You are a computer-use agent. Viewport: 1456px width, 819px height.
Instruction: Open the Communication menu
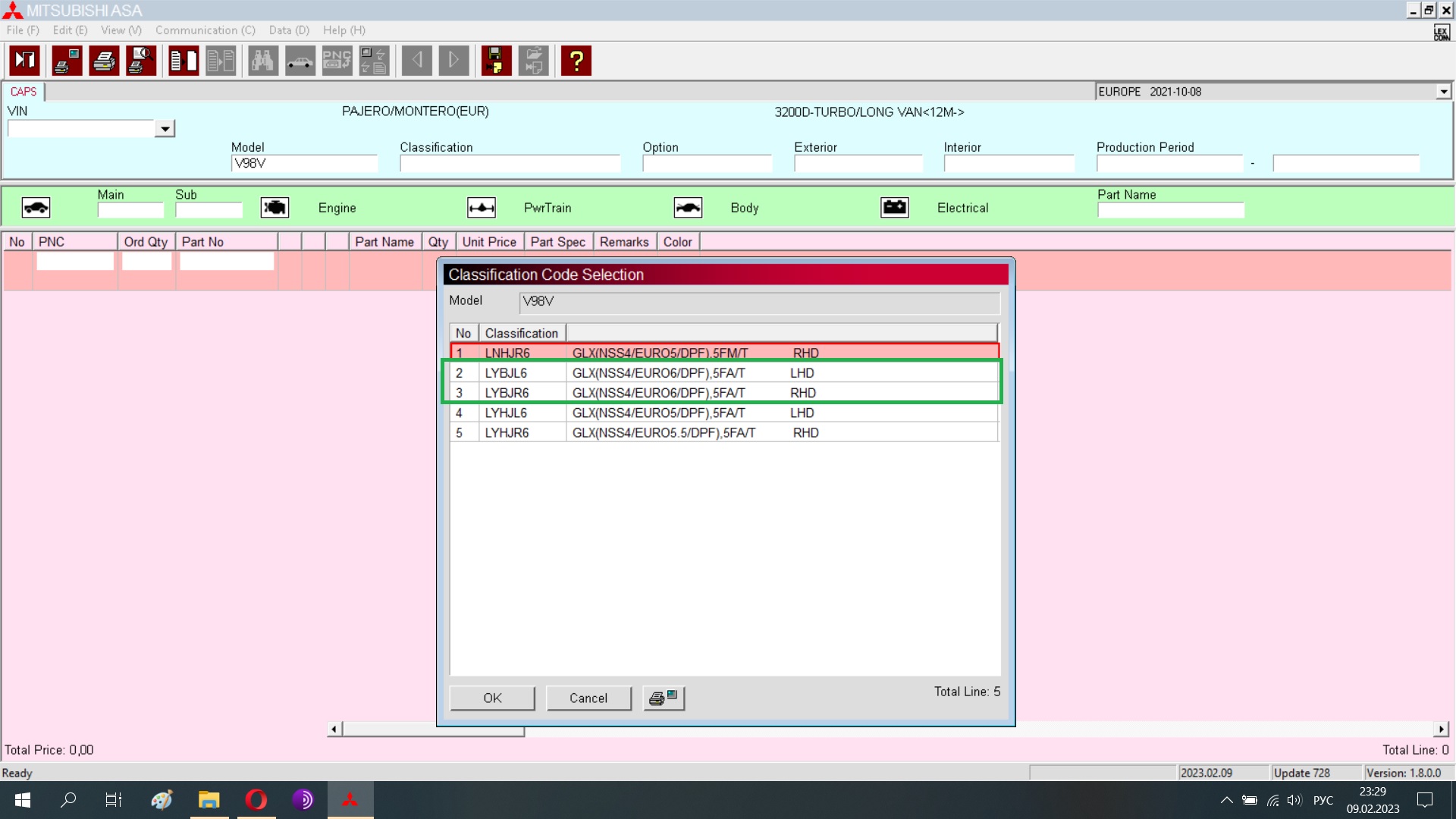point(205,30)
